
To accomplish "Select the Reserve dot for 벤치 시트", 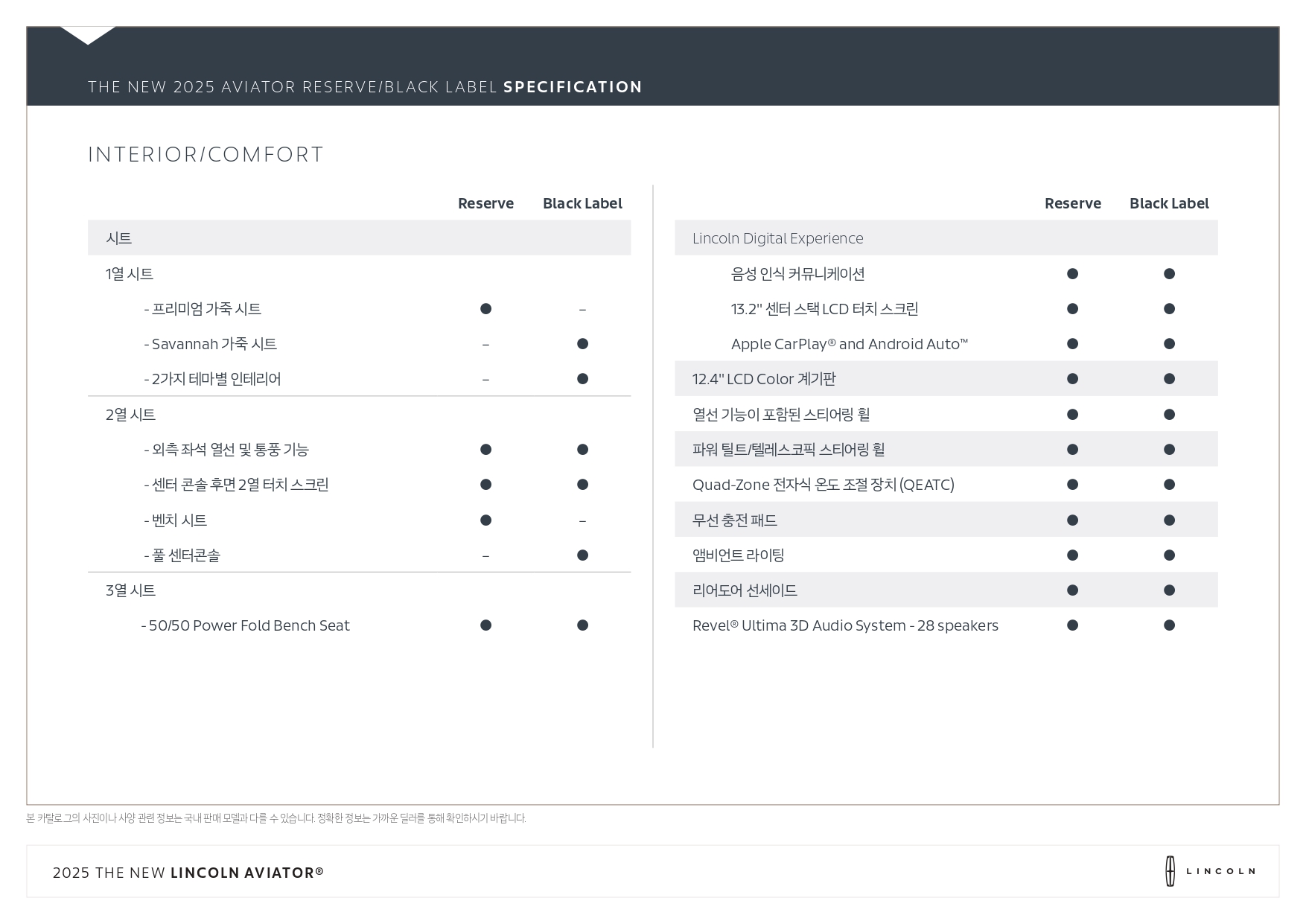I will (485, 520).
